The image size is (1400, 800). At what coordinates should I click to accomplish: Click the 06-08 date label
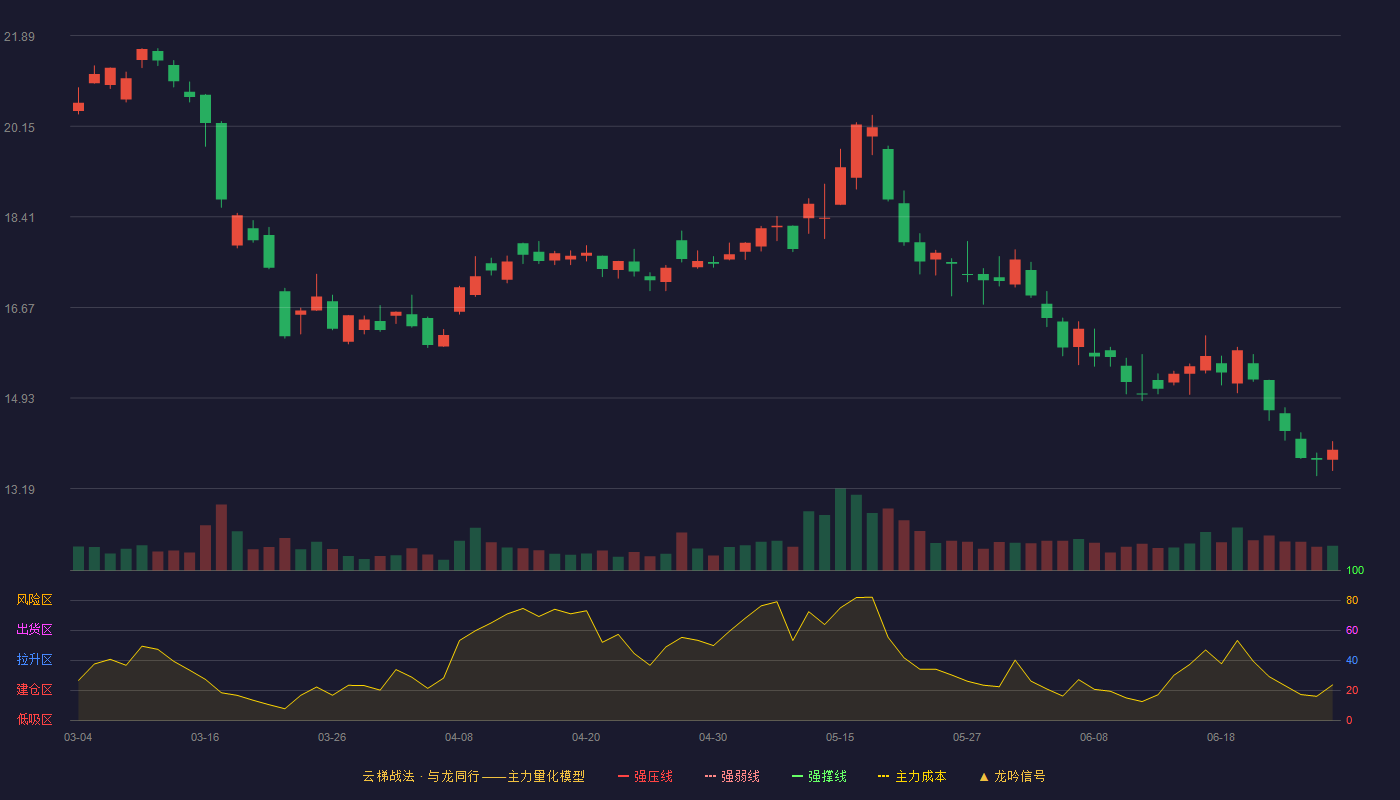(x=1094, y=737)
